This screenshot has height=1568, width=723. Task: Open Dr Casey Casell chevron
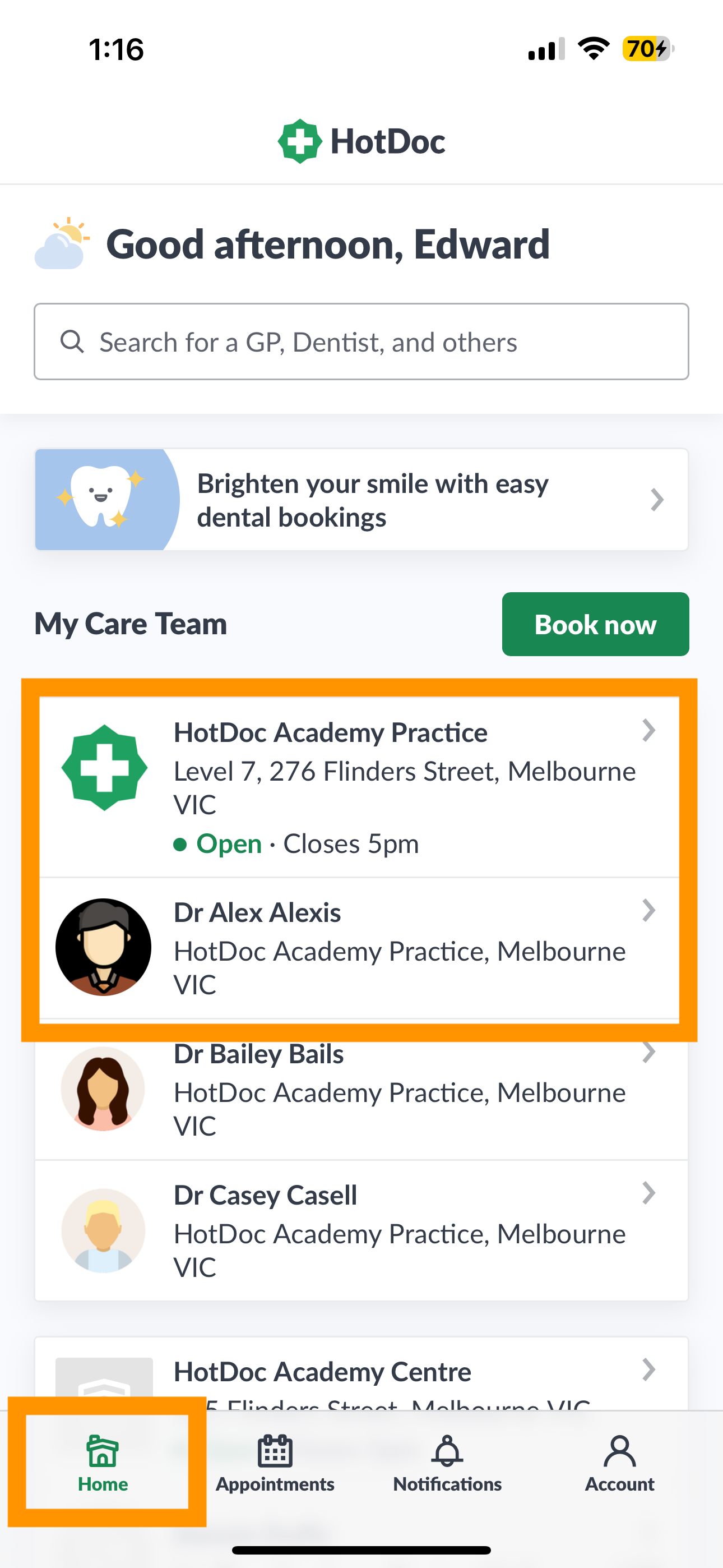pos(649,1193)
